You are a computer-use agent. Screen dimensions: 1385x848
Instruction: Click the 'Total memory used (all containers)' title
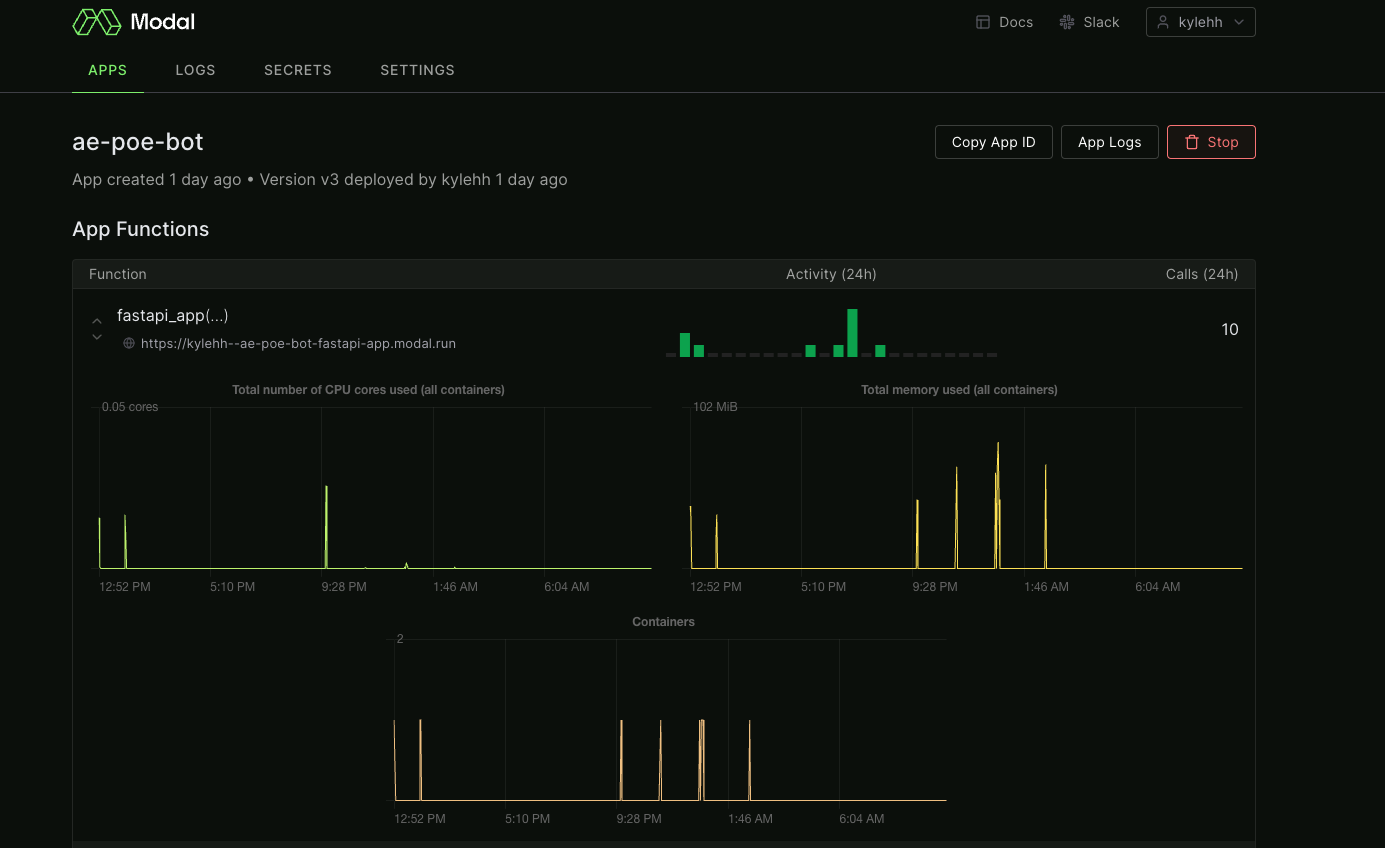[x=959, y=390]
